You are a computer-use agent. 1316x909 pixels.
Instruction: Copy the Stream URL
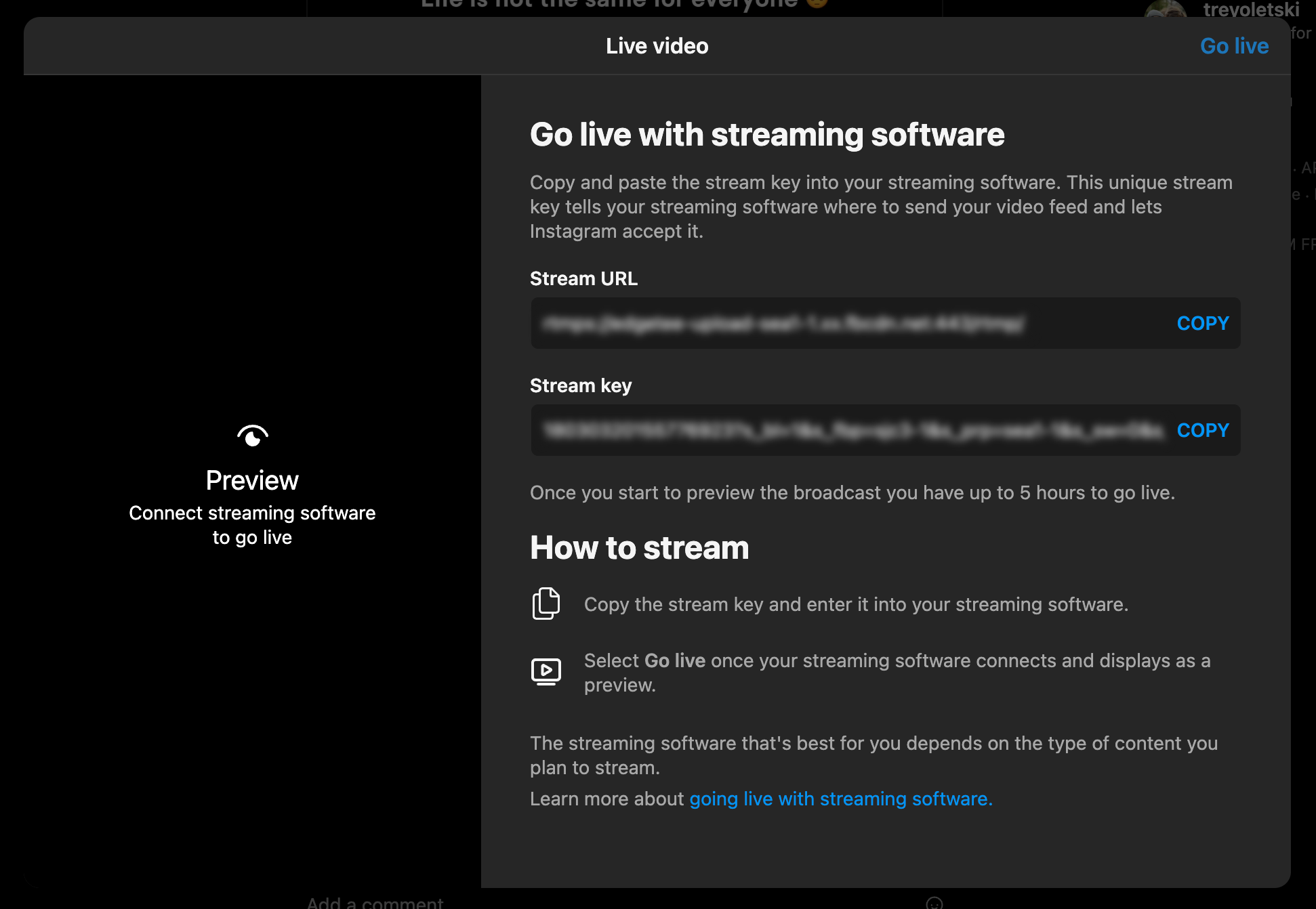(1202, 324)
